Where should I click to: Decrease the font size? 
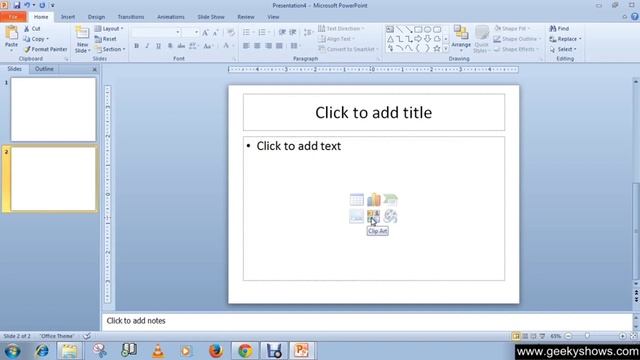point(216,32)
